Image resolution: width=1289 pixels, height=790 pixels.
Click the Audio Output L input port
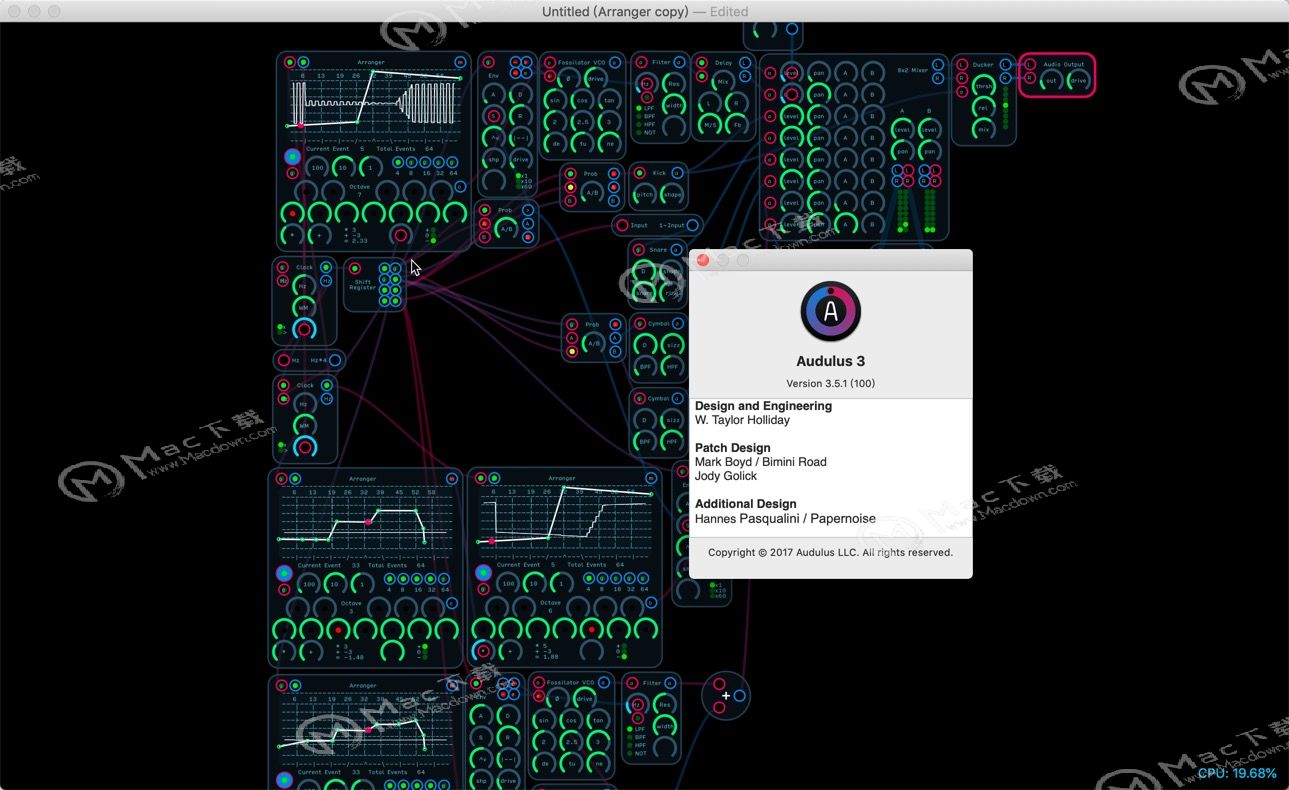pyautogui.click(x=1030, y=65)
